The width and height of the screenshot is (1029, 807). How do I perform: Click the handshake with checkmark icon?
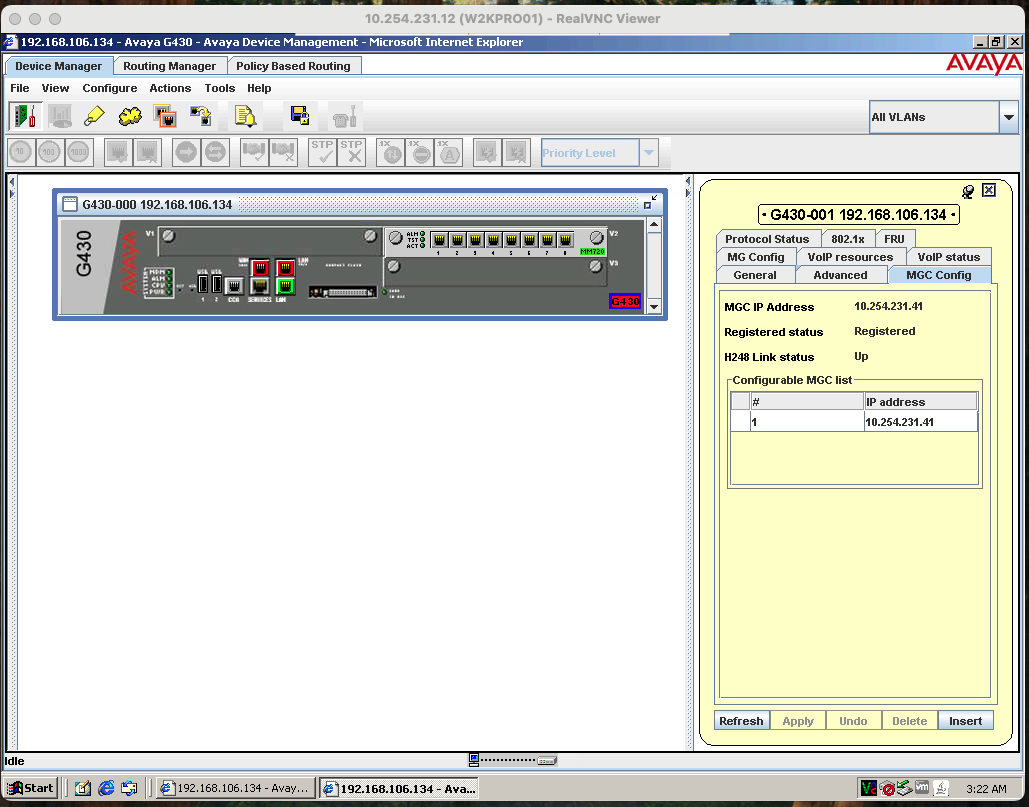(x=254, y=152)
